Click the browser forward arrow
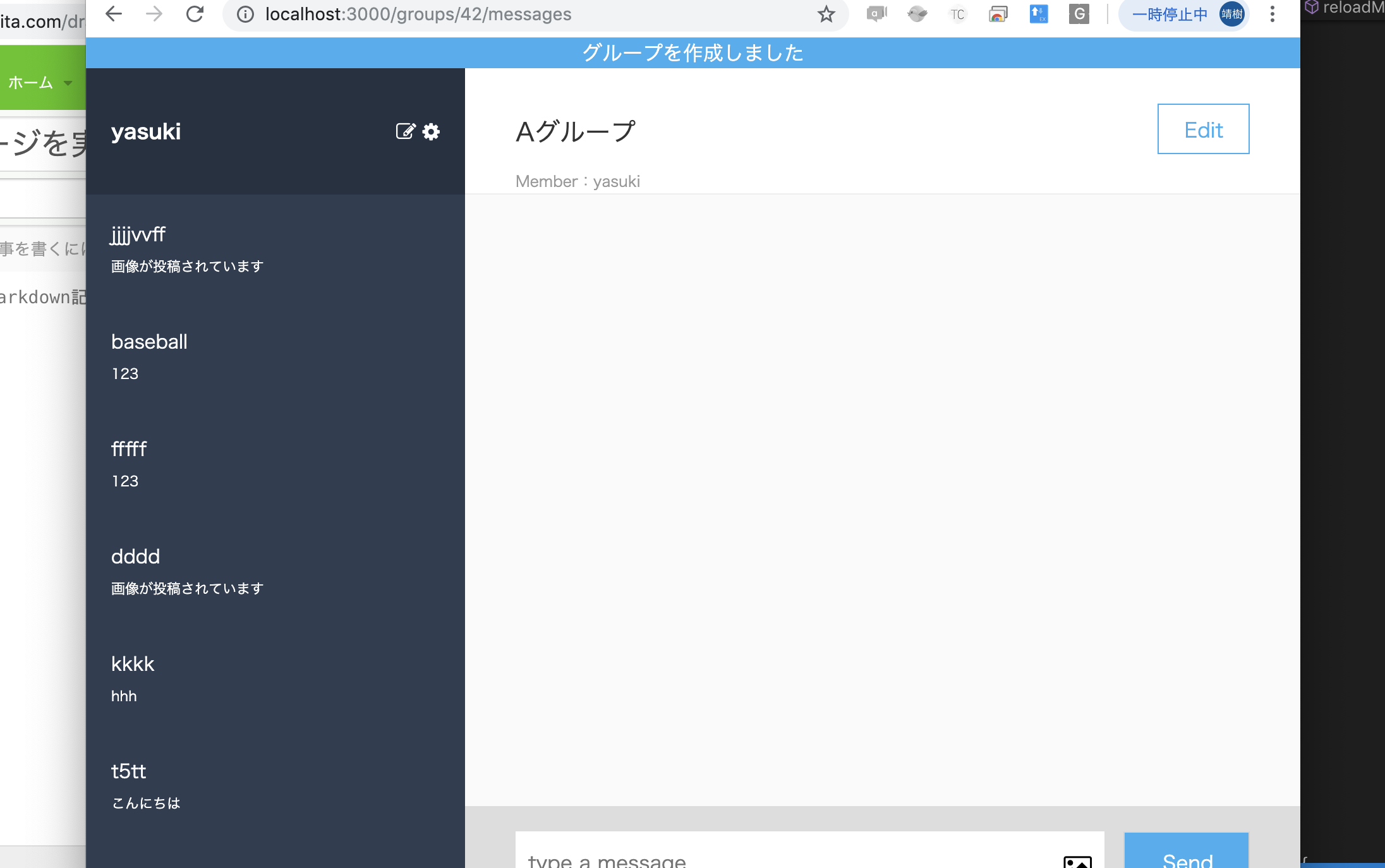 [154, 14]
